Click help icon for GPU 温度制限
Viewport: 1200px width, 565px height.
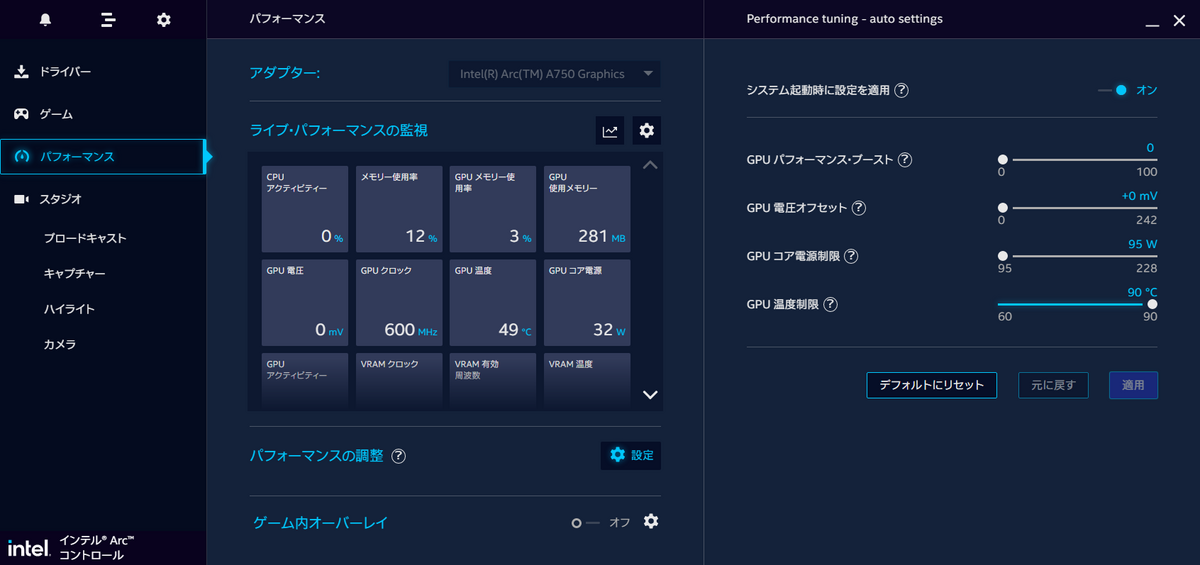830,304
